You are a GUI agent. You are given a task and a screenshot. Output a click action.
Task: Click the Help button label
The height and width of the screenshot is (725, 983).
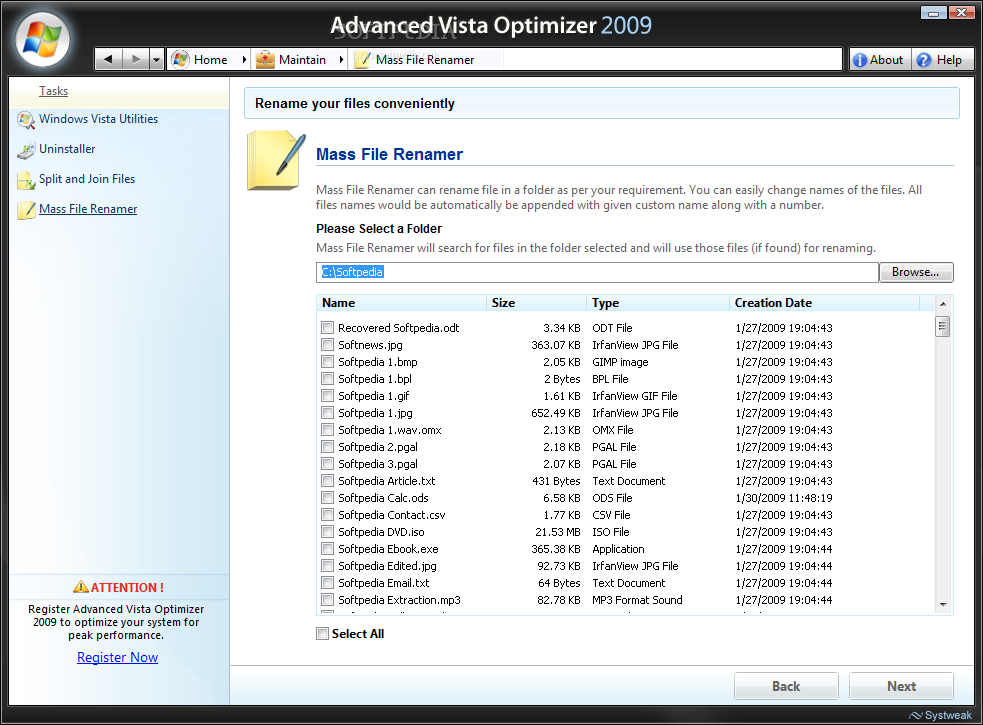click(x=949, y=60)
